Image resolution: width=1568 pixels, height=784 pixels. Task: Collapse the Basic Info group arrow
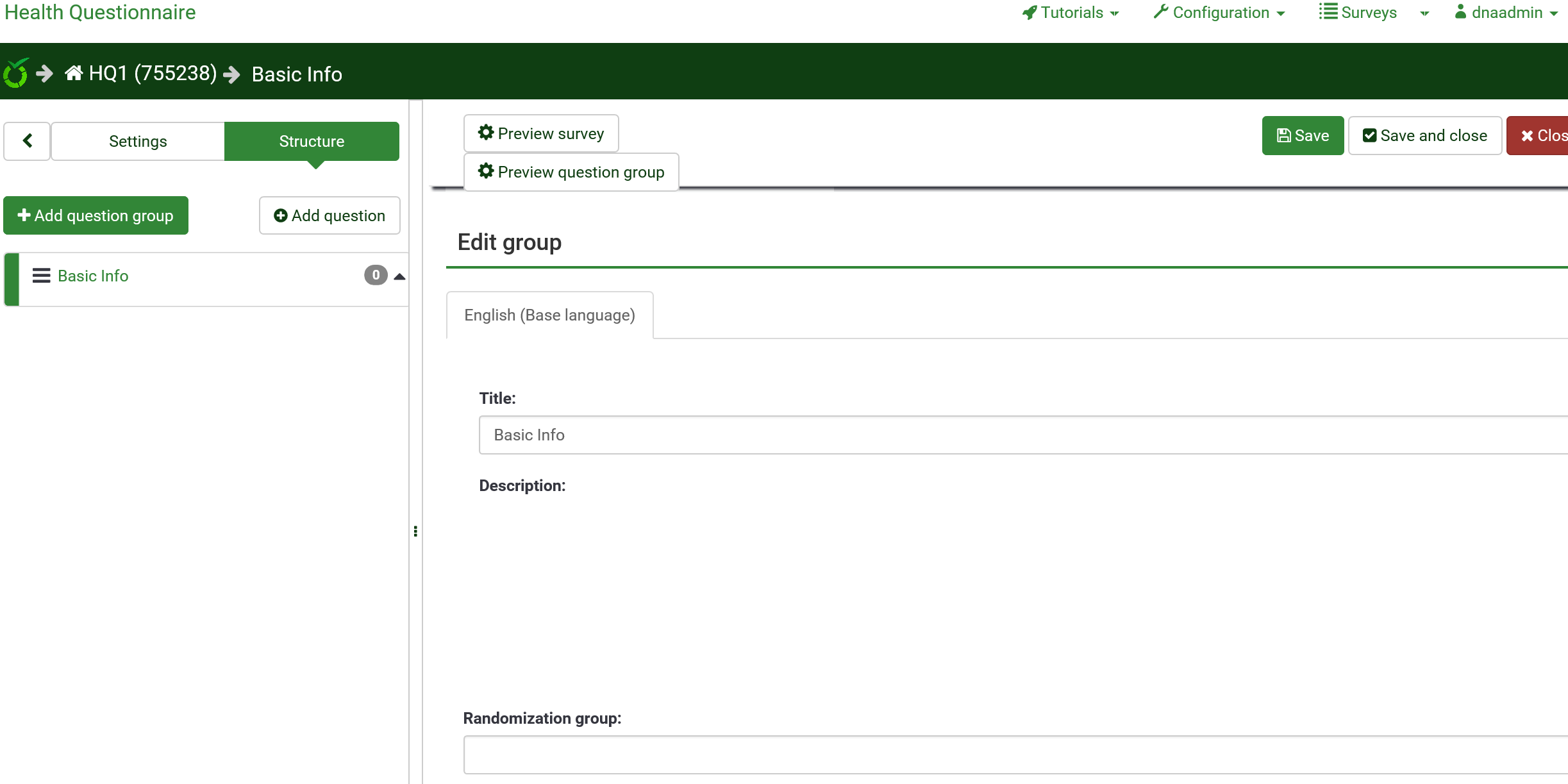pos(399,276)
